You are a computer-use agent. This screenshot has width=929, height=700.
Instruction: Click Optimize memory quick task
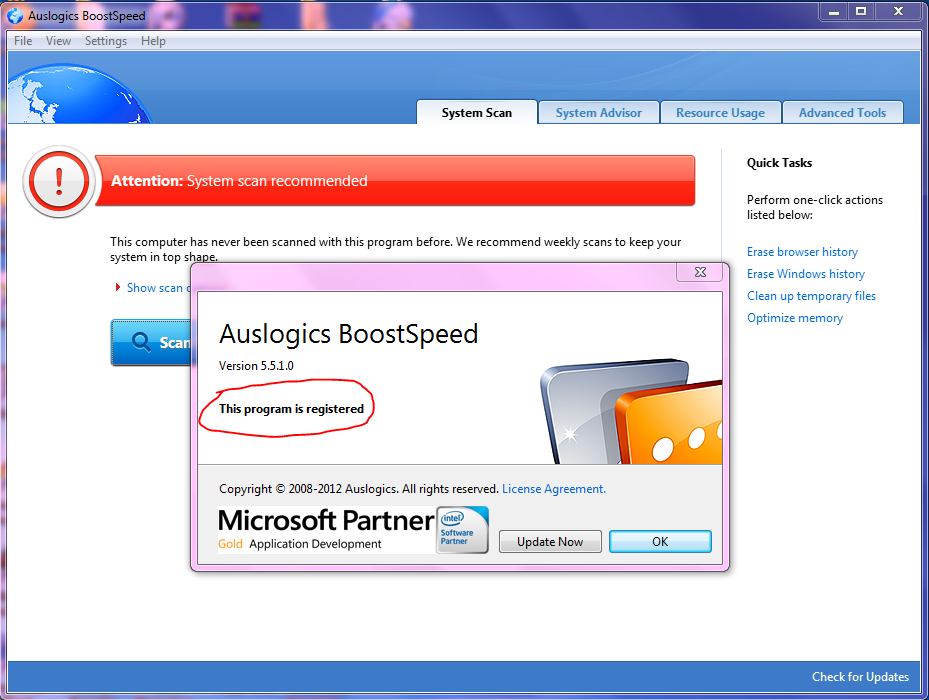pyautogui.click(x=795, y=318)
